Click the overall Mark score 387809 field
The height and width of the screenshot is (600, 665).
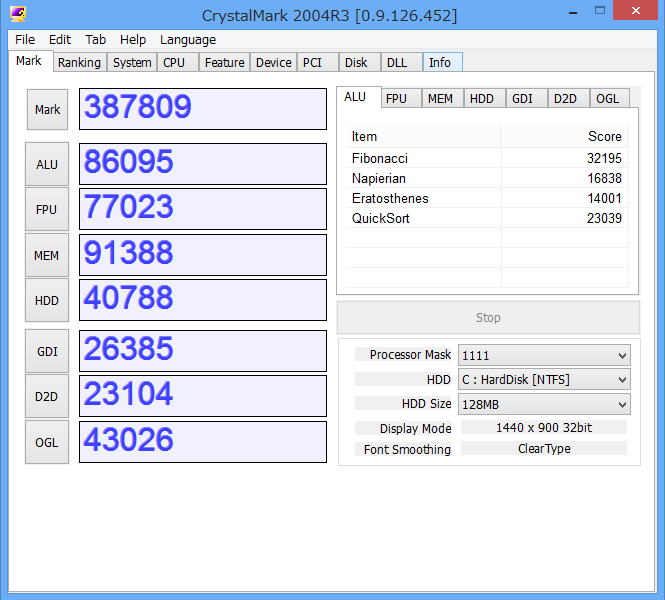coord(203,109)
